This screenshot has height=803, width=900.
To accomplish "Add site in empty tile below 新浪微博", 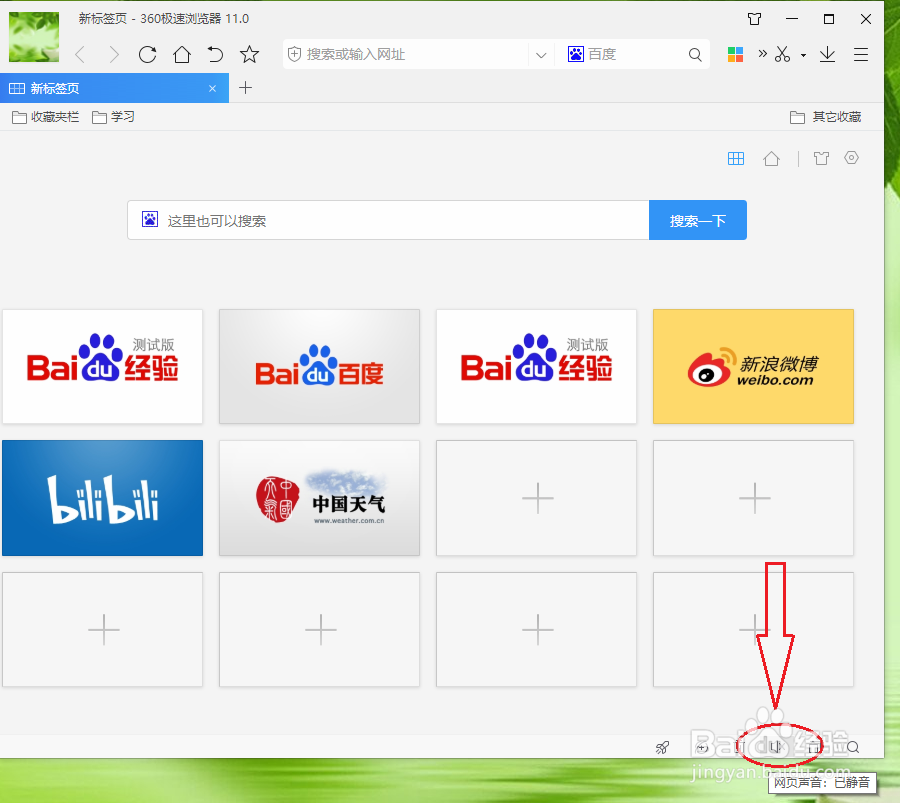I will point(753,498).
